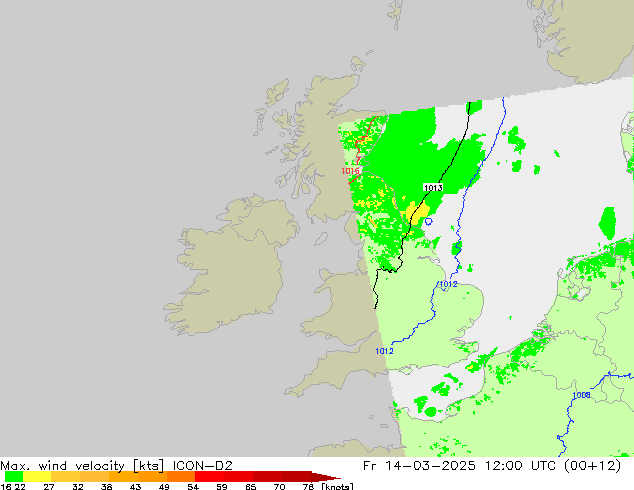Click the small blue closed isobar circle

click(x=428, y=222)
